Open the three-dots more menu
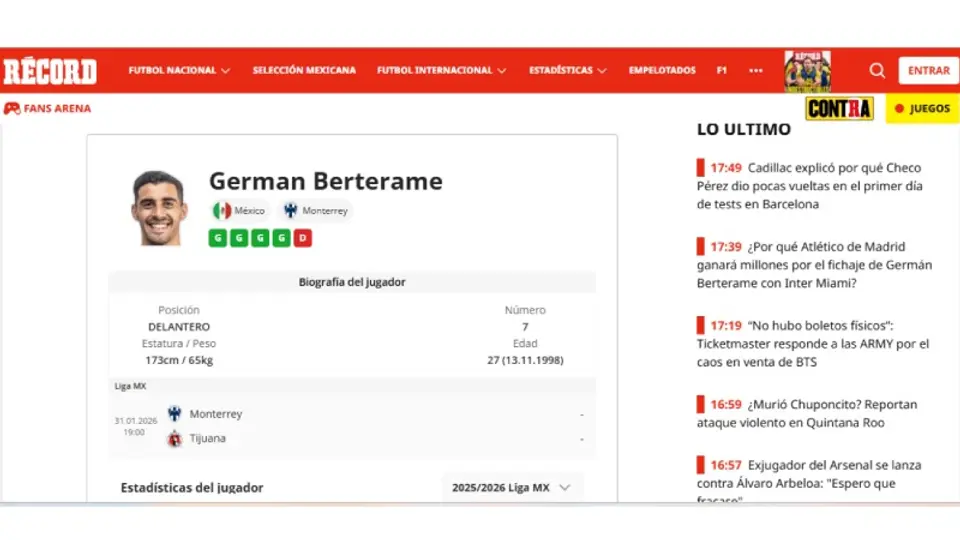The width and height of the screenshot is (960, 540). [756, 70]
